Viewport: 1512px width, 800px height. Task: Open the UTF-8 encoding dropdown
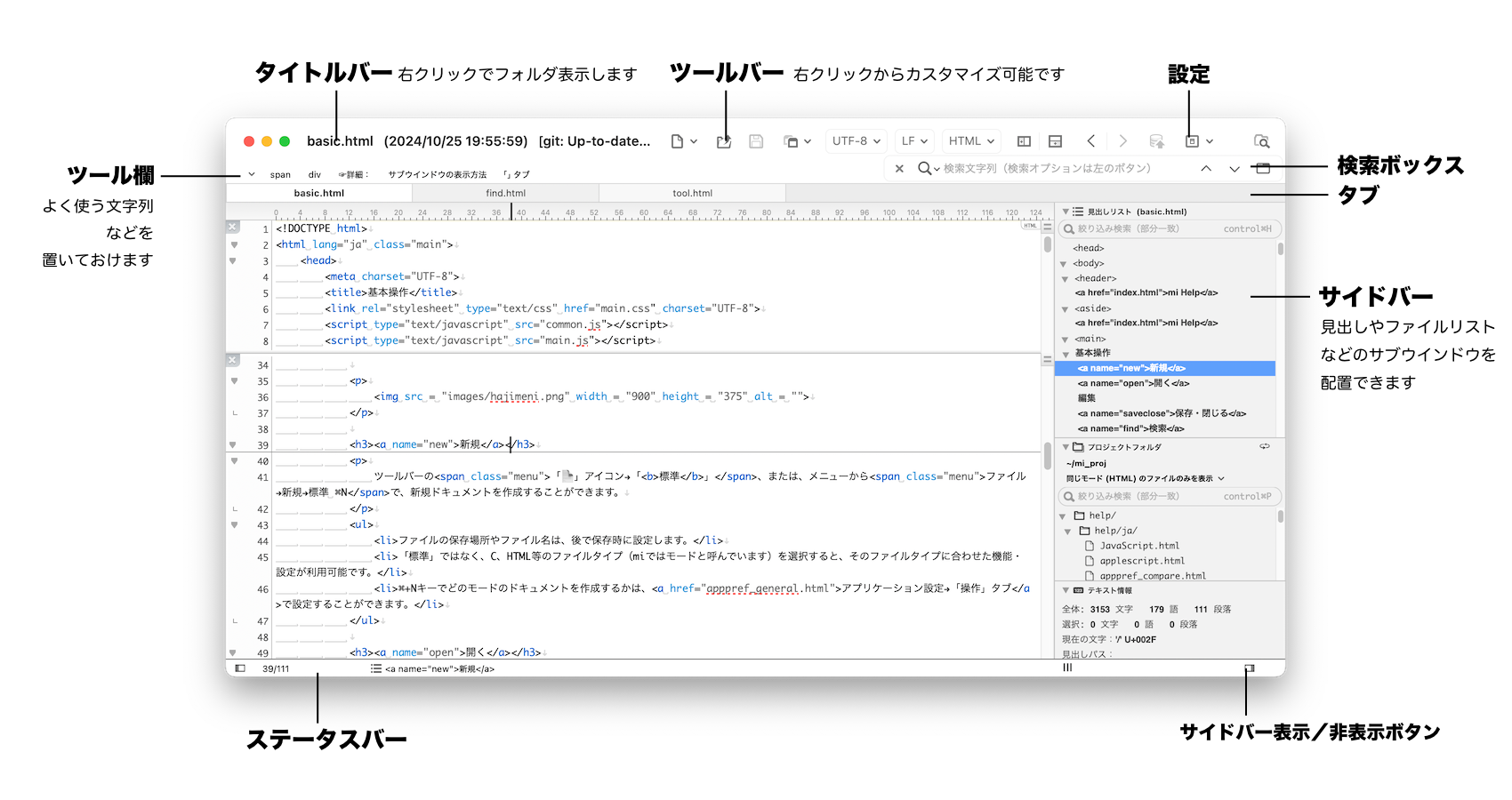856,141
